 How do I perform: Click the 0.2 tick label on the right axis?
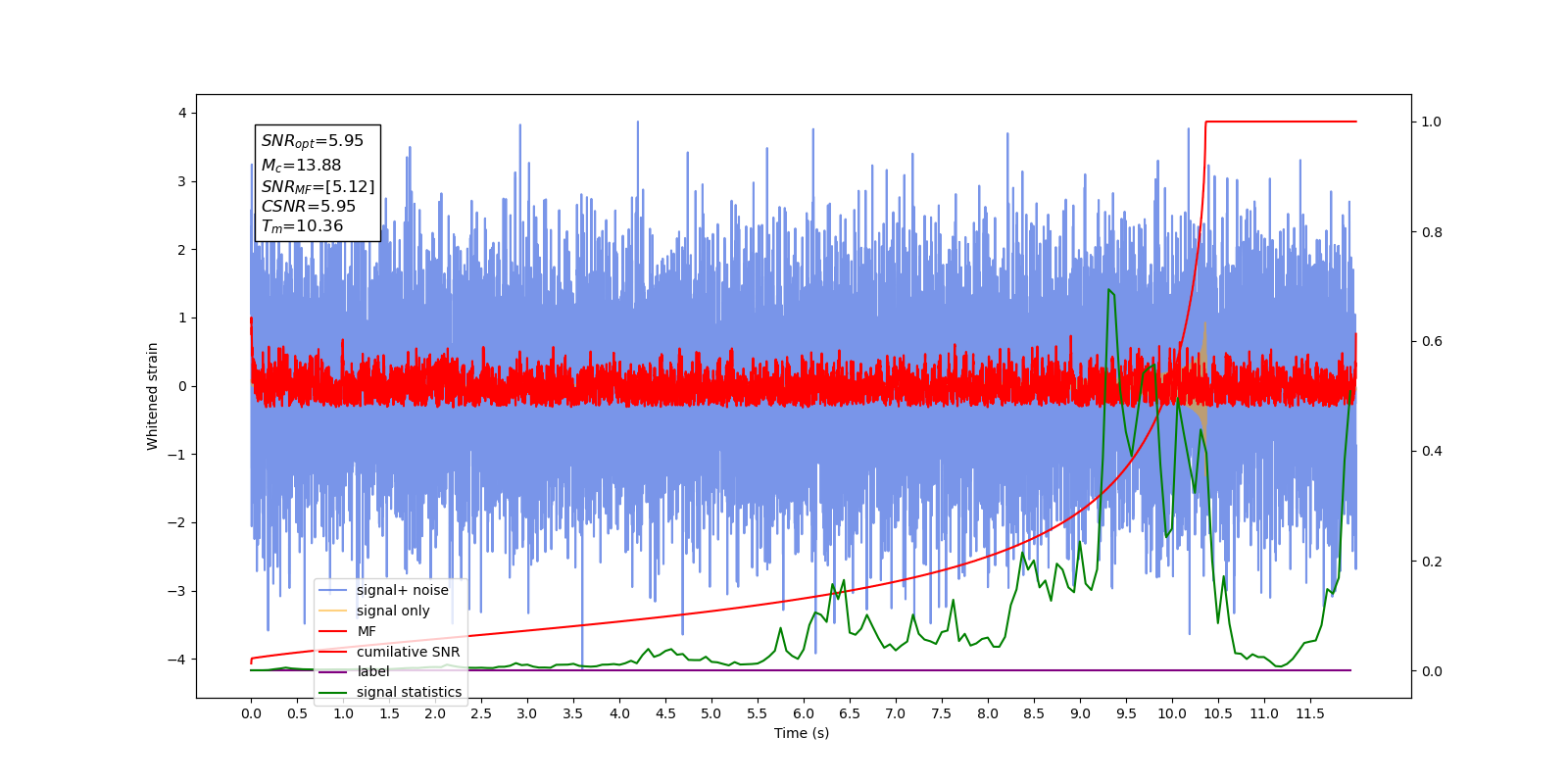(1432, 562)
